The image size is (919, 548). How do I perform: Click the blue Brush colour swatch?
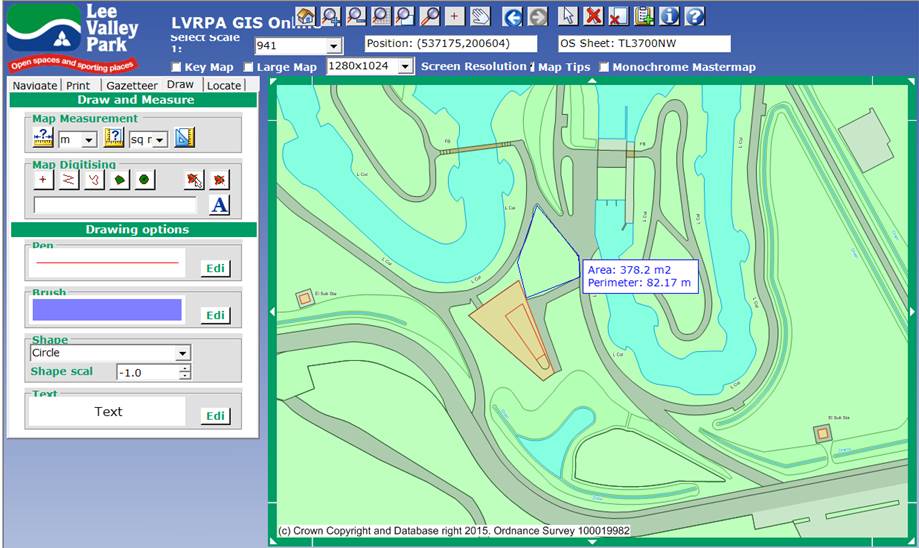coord(107,310)
